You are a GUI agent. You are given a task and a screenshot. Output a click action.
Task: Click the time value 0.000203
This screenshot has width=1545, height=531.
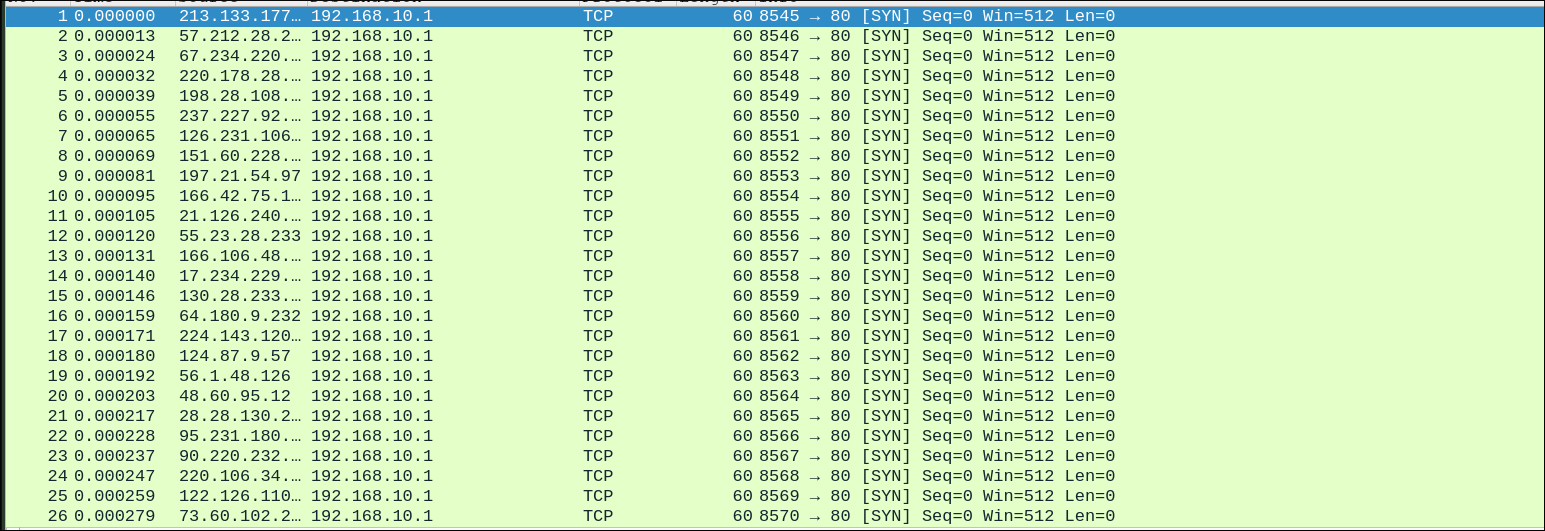pyautogui.click(x=114, y=396)
